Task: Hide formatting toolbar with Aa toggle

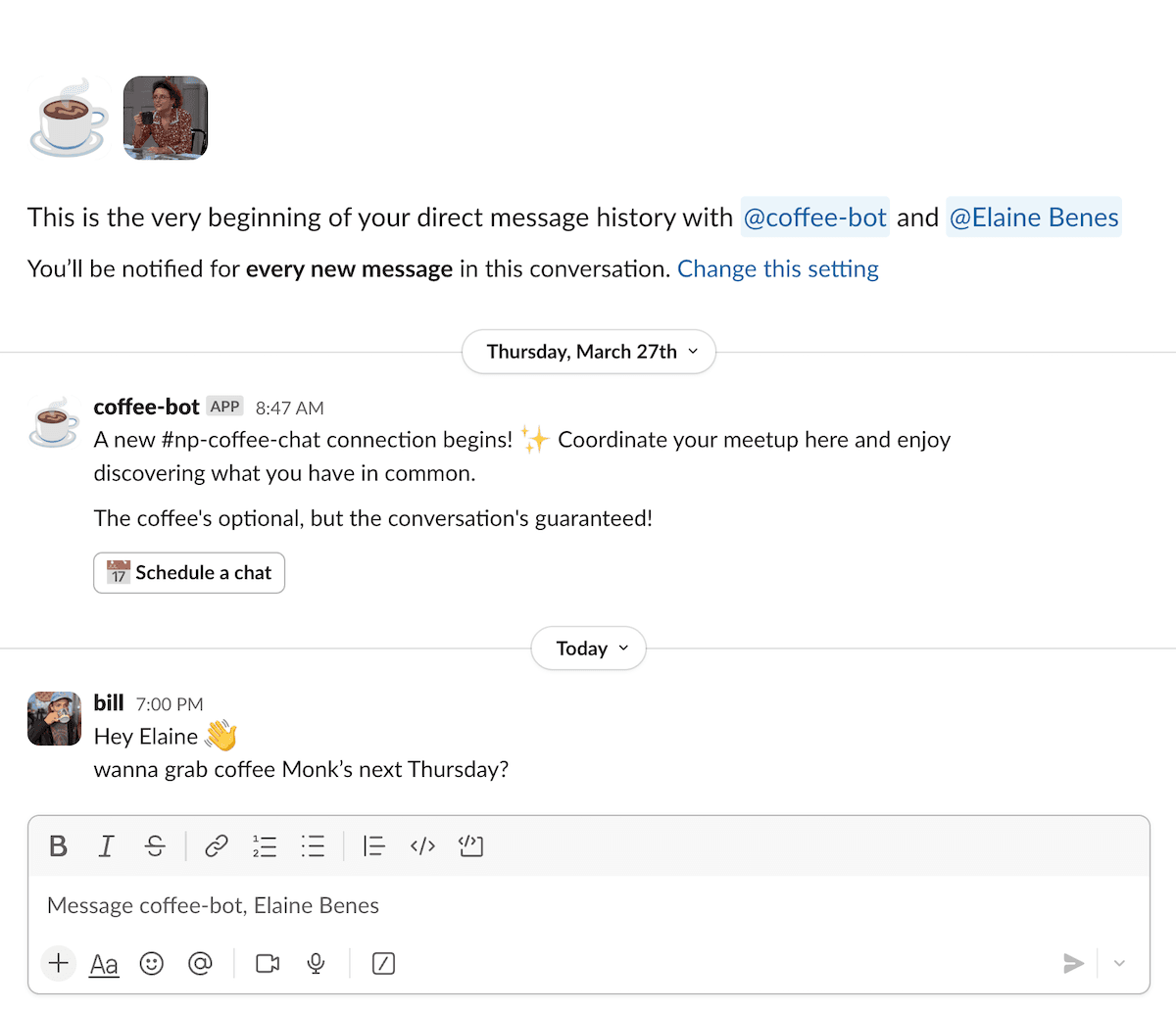Action: point(104,964)
